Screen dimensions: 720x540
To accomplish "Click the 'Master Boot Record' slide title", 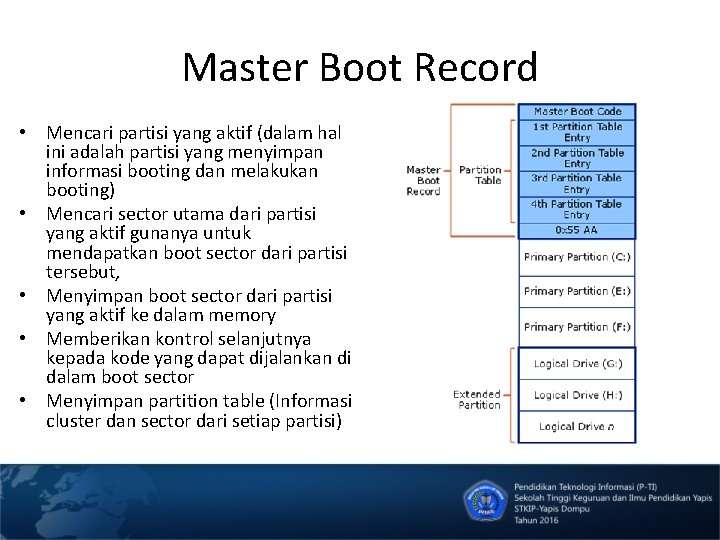I will pyautogui.click(x=360, y=67).
